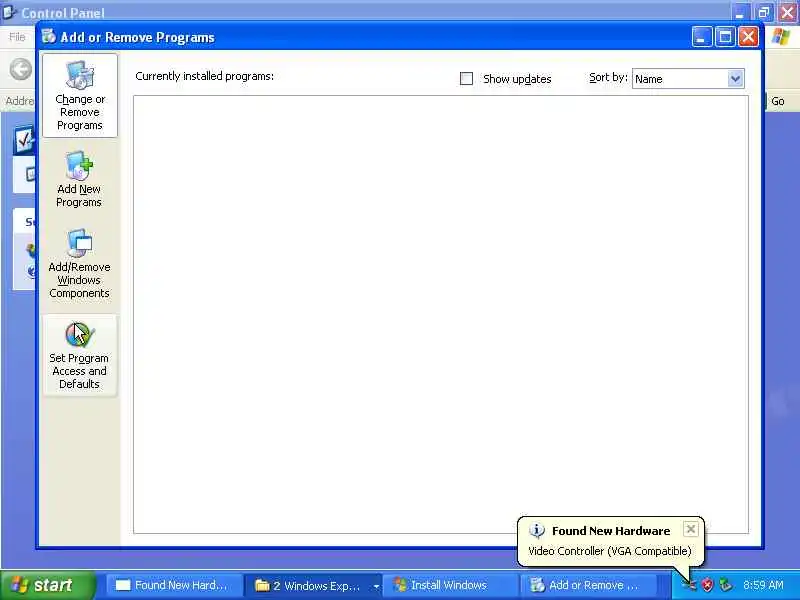Click the Safely Remove Hardware tray icon
Image resolution: width=800 pixels, height=600 pixels.
click(724, 585)
